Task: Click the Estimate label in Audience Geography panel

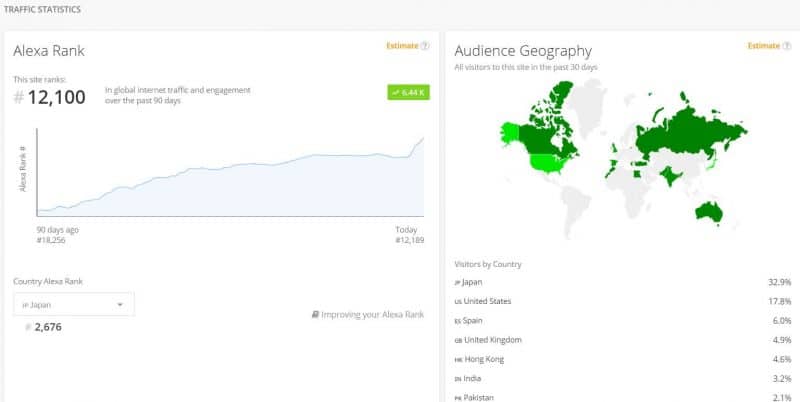Action: pyautogui.click(x=764, y=46)
